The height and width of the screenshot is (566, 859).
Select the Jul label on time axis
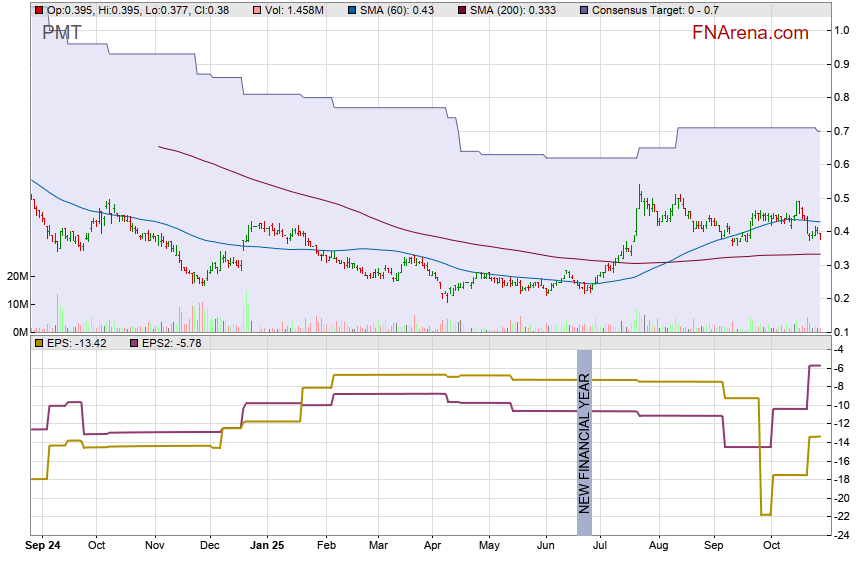click(602, 547)
